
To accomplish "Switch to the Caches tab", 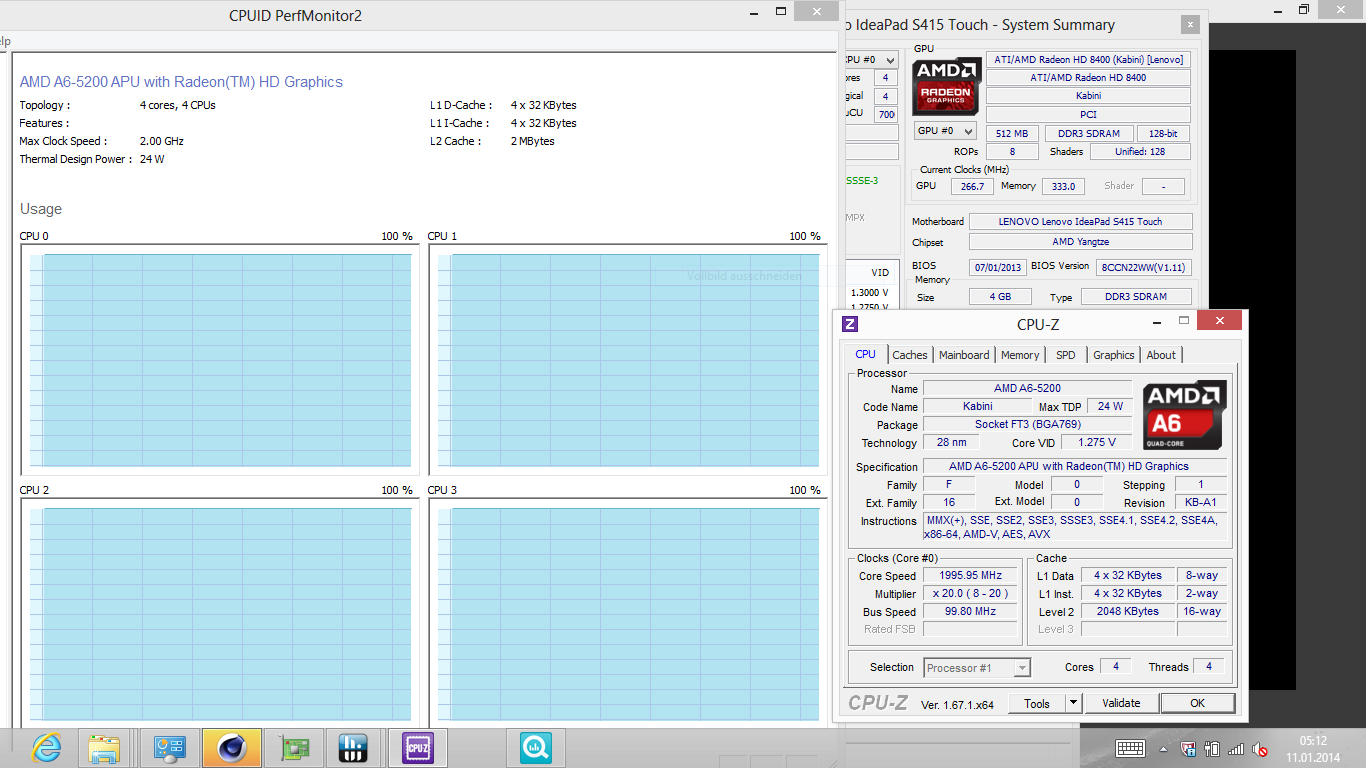I will [910, 355].
